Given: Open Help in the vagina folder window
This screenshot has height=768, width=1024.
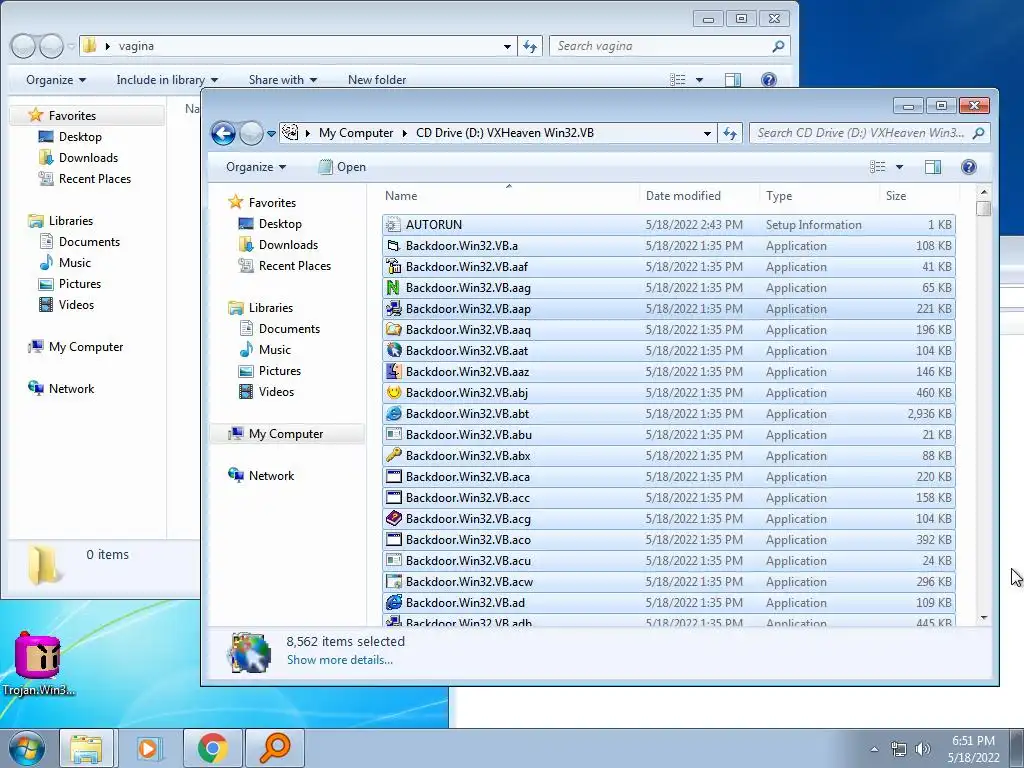Looking at the screenshot, I should 769,80.
